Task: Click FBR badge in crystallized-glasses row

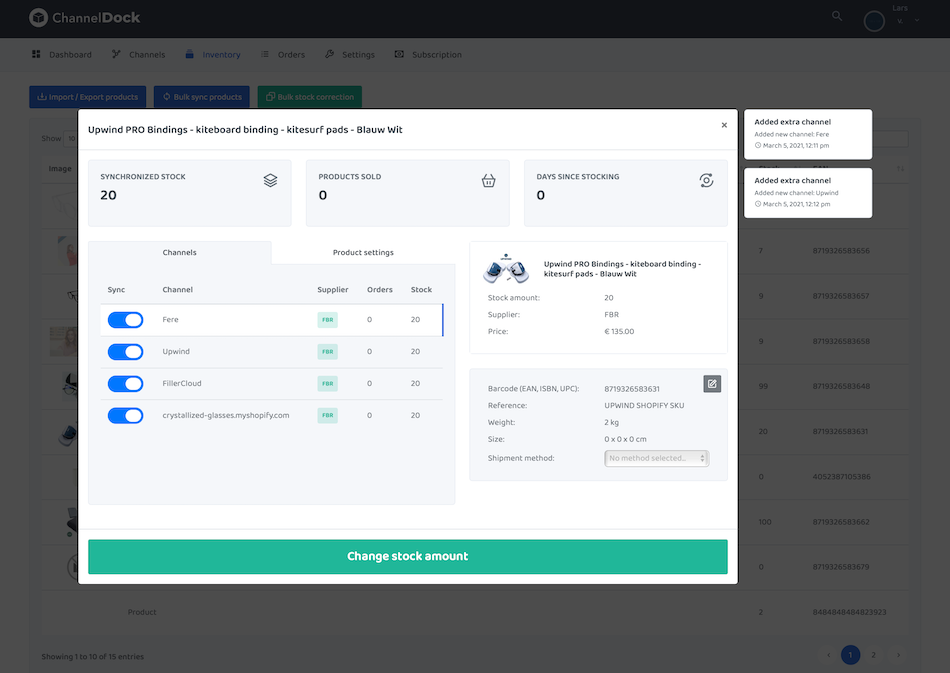Action: coord(328,416)
